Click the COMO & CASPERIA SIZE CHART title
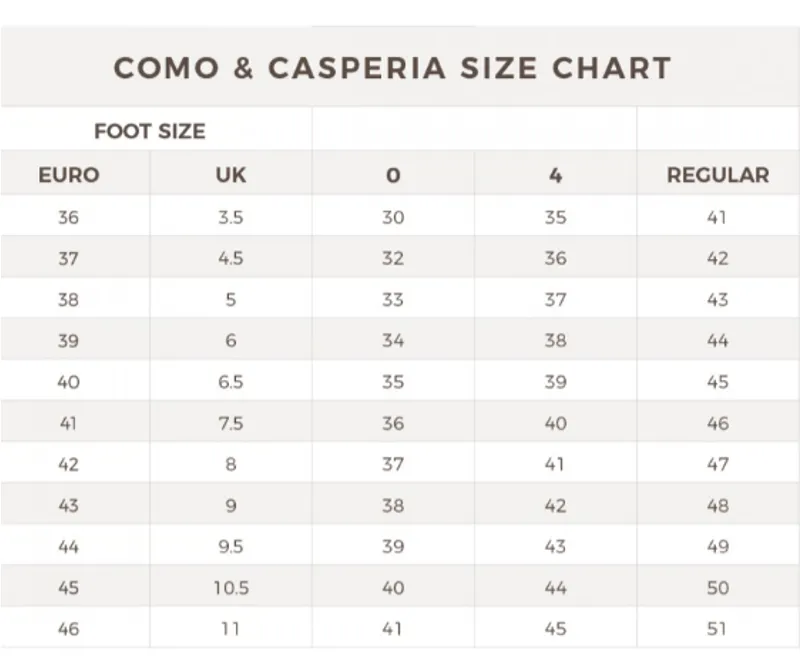This screenshot has width=800, height=665. coord(392,68)
